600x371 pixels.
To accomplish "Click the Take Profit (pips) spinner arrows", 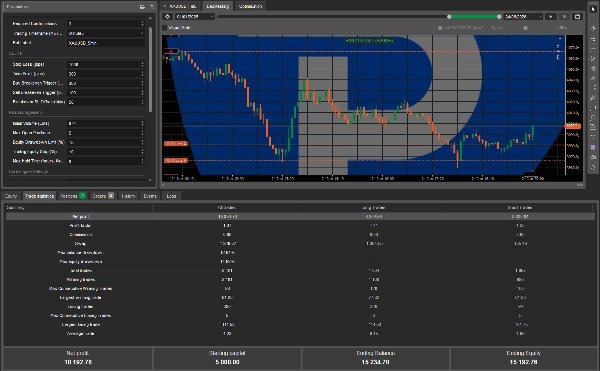I will coord(142,74).
